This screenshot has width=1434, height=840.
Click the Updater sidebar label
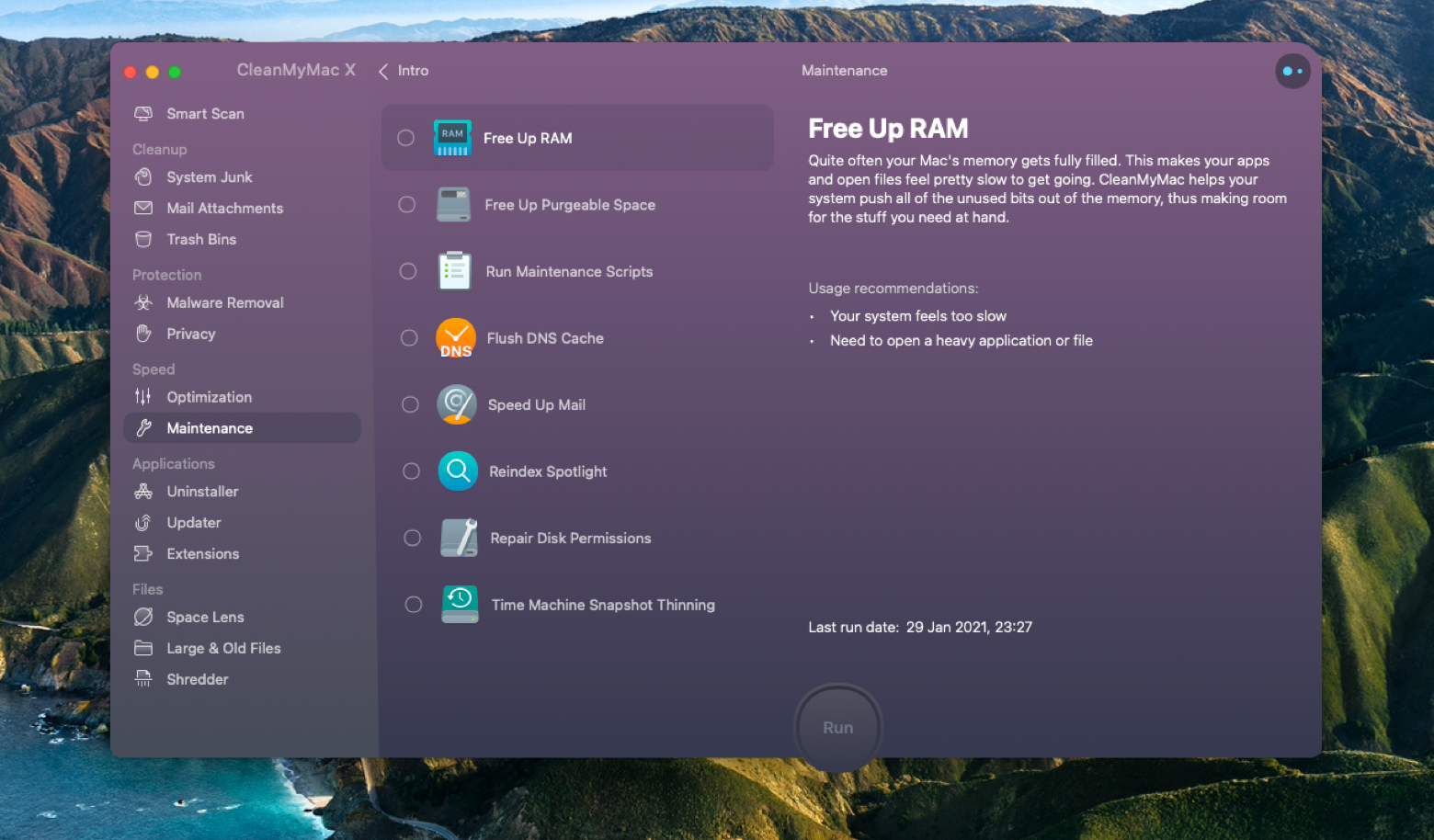coord(194,523)
